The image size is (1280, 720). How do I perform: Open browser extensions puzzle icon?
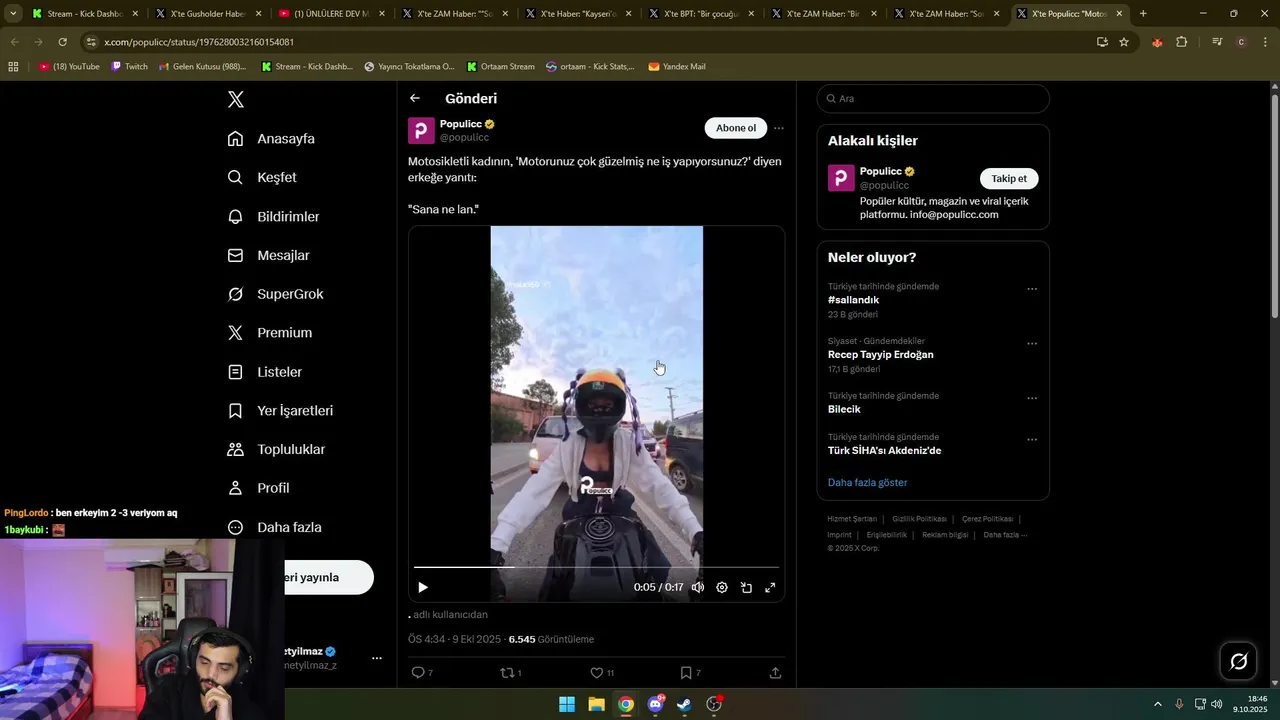[x=1182, y=42]
